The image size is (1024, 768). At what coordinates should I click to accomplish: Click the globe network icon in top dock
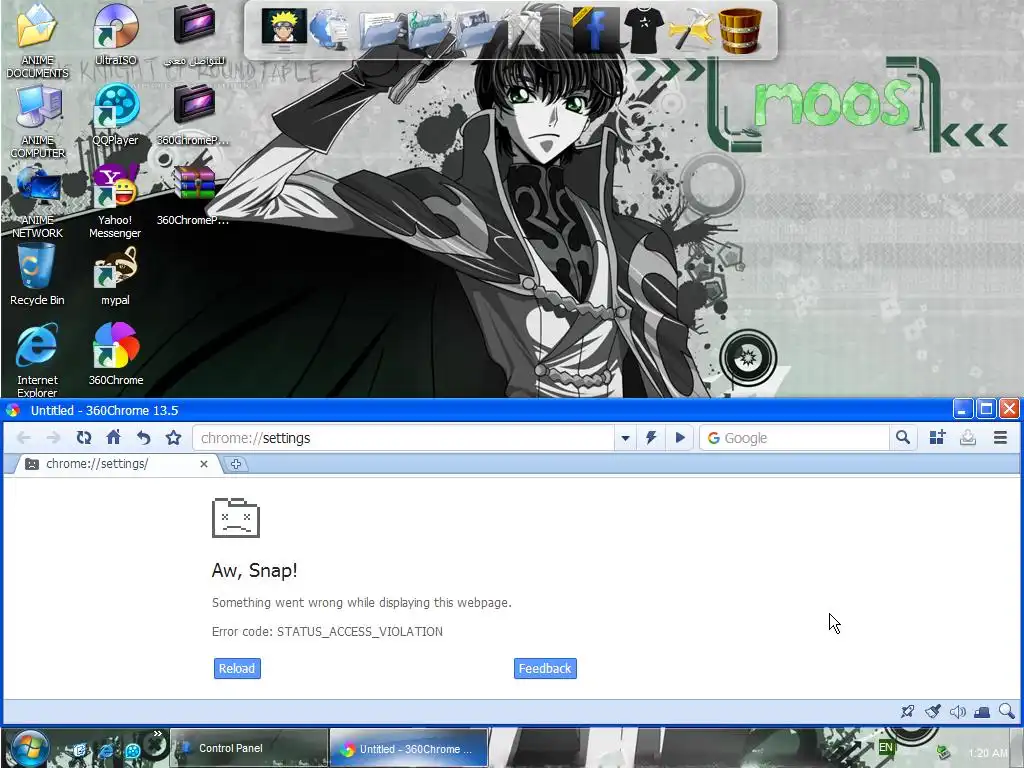330,29
